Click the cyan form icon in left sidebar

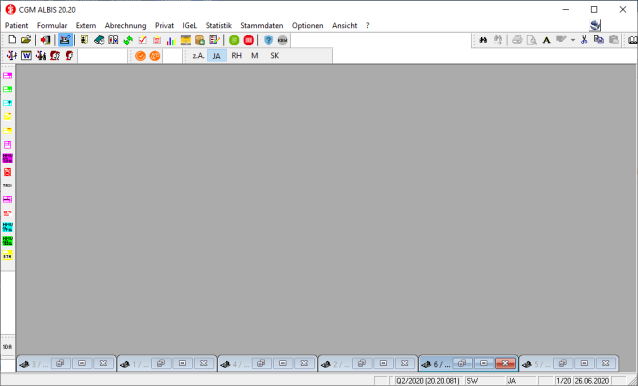pyautogui.click(x=7, y=103)
